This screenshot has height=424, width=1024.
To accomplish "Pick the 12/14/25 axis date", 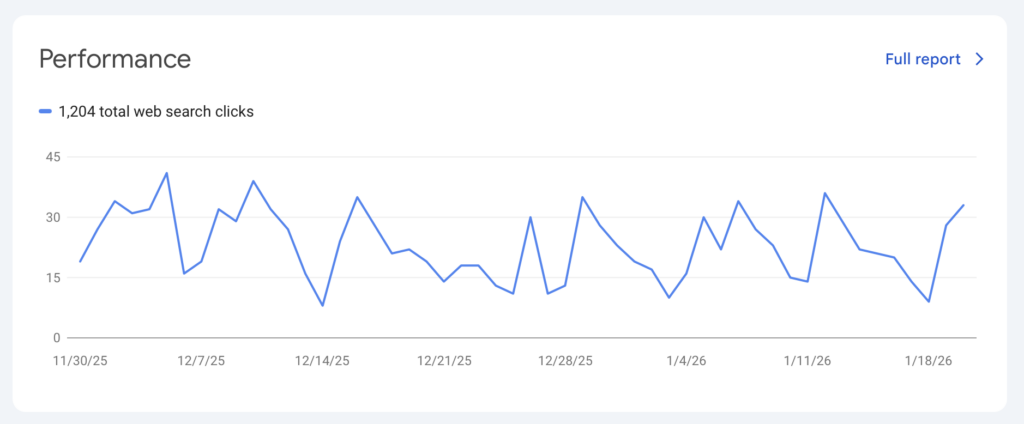I will [x=321, y=361].
